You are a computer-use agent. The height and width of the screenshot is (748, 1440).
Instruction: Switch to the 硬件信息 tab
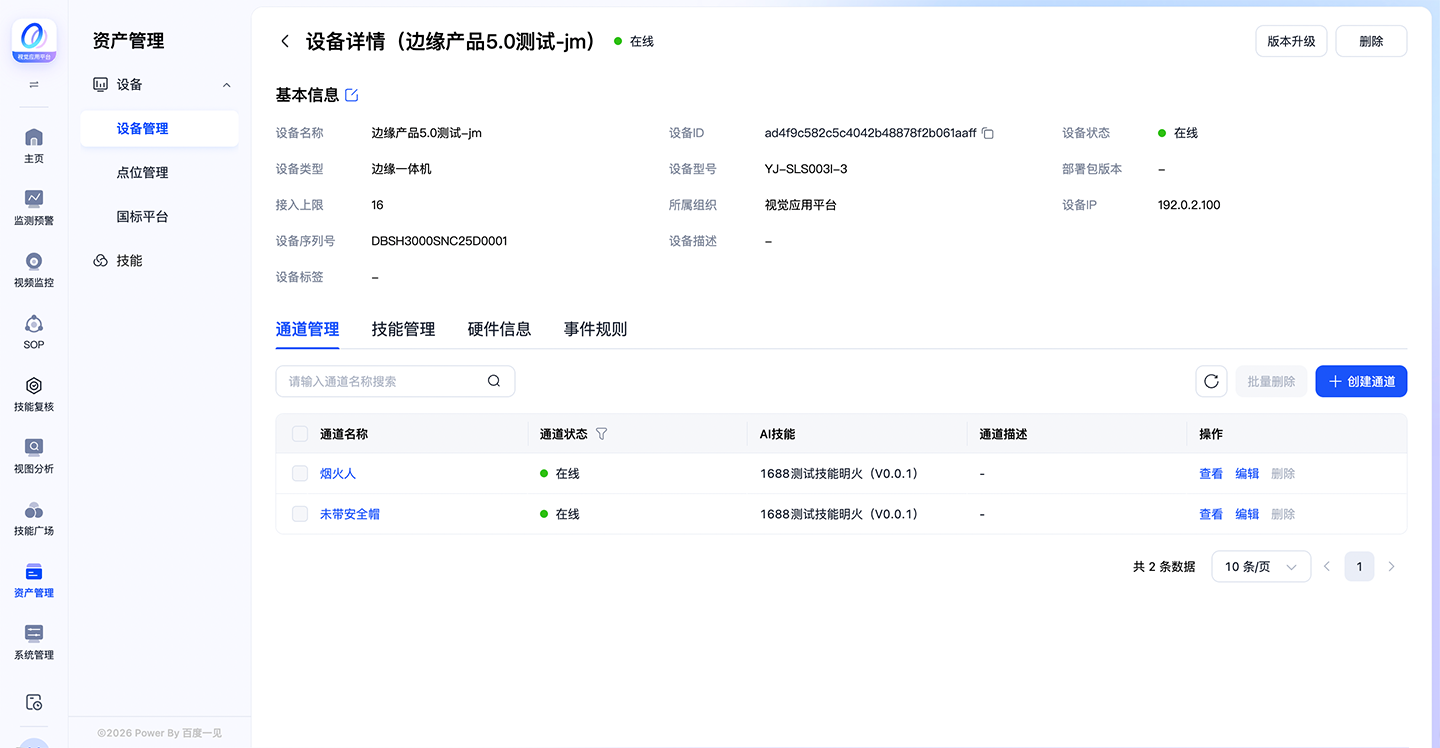click(499, 329)
